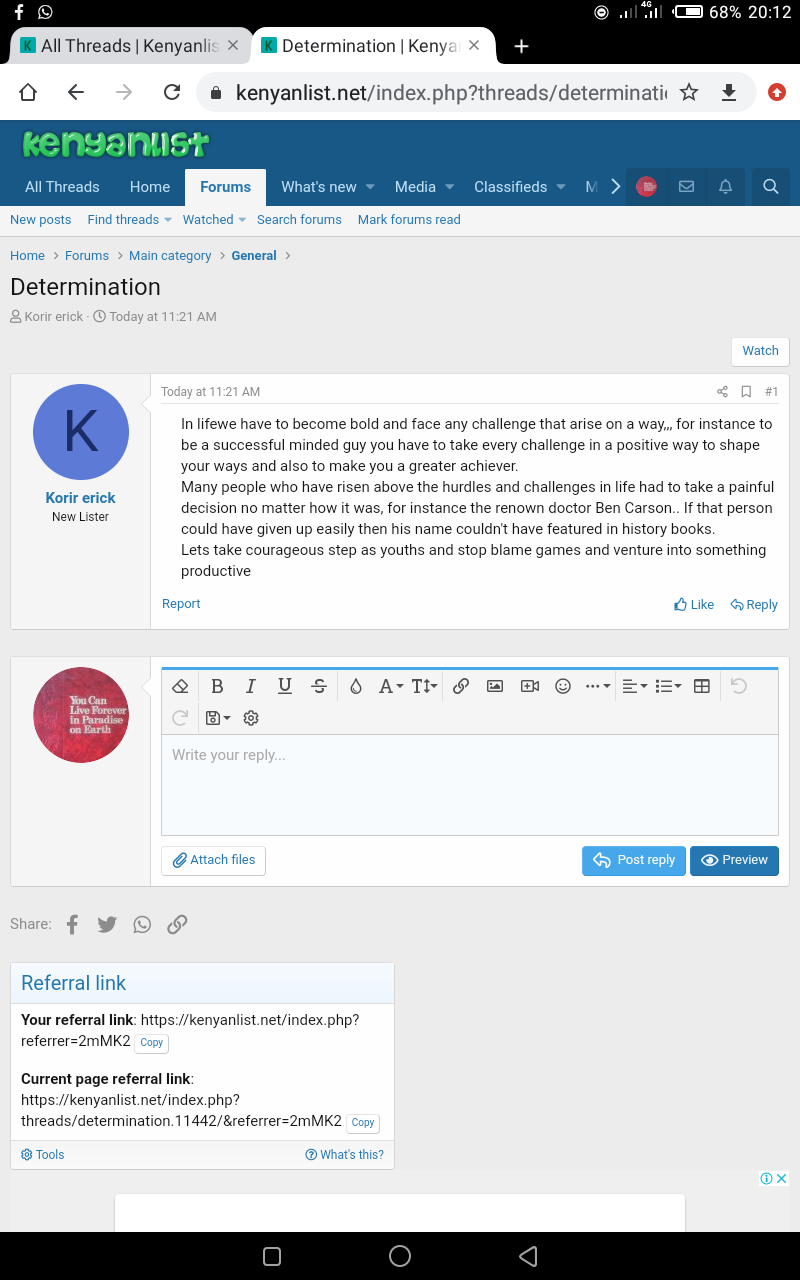
Task: Toggle bold formatting in reply editor
Action: coord(217,686)
